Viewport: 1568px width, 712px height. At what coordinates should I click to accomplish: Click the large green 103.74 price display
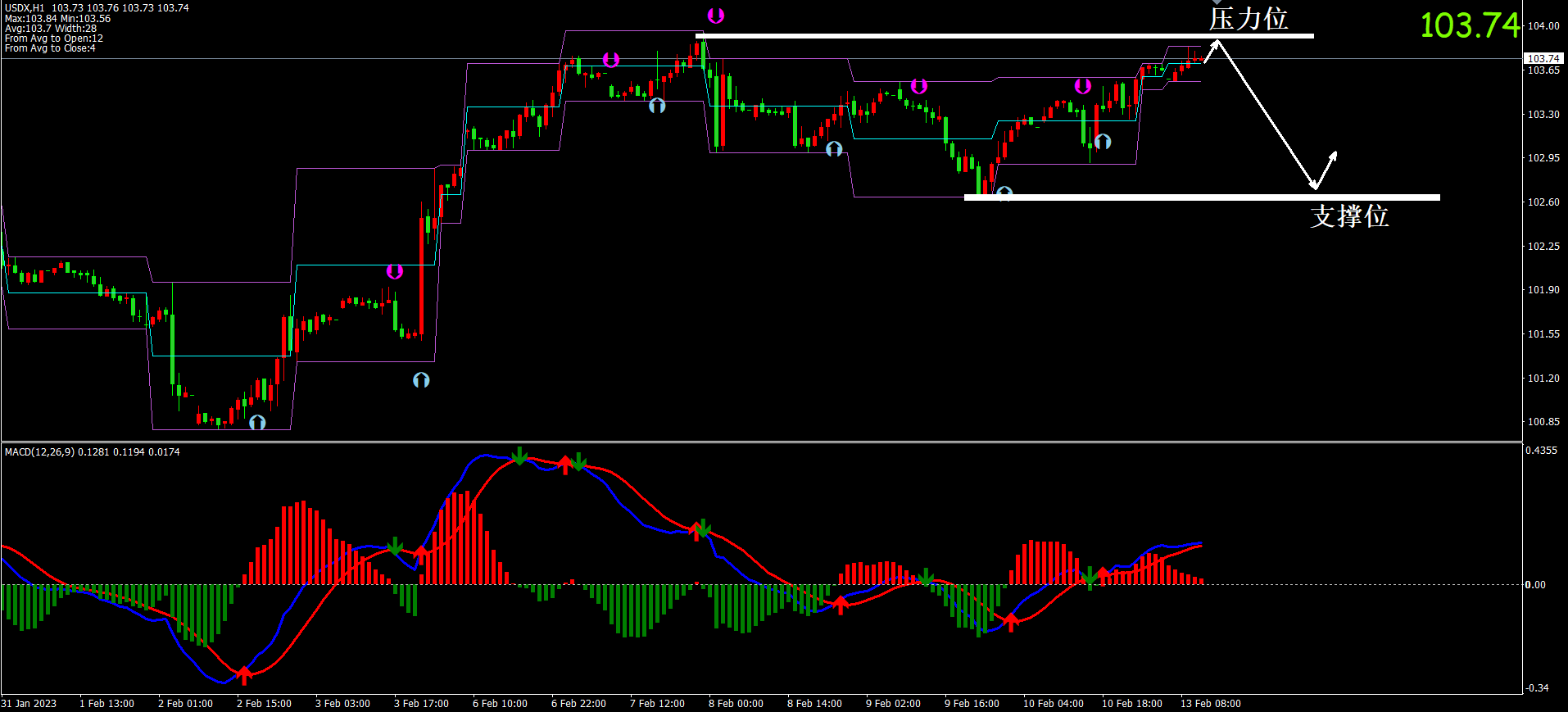click(1470, 25)
